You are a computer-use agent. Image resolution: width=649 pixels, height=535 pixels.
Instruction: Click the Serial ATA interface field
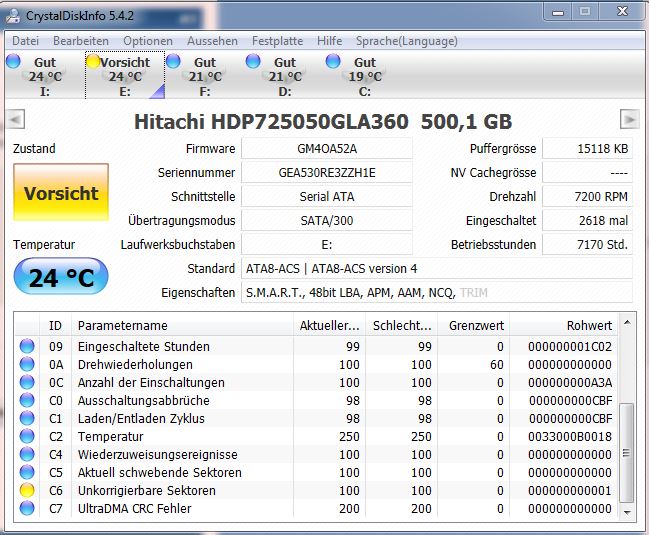(327, 196)
